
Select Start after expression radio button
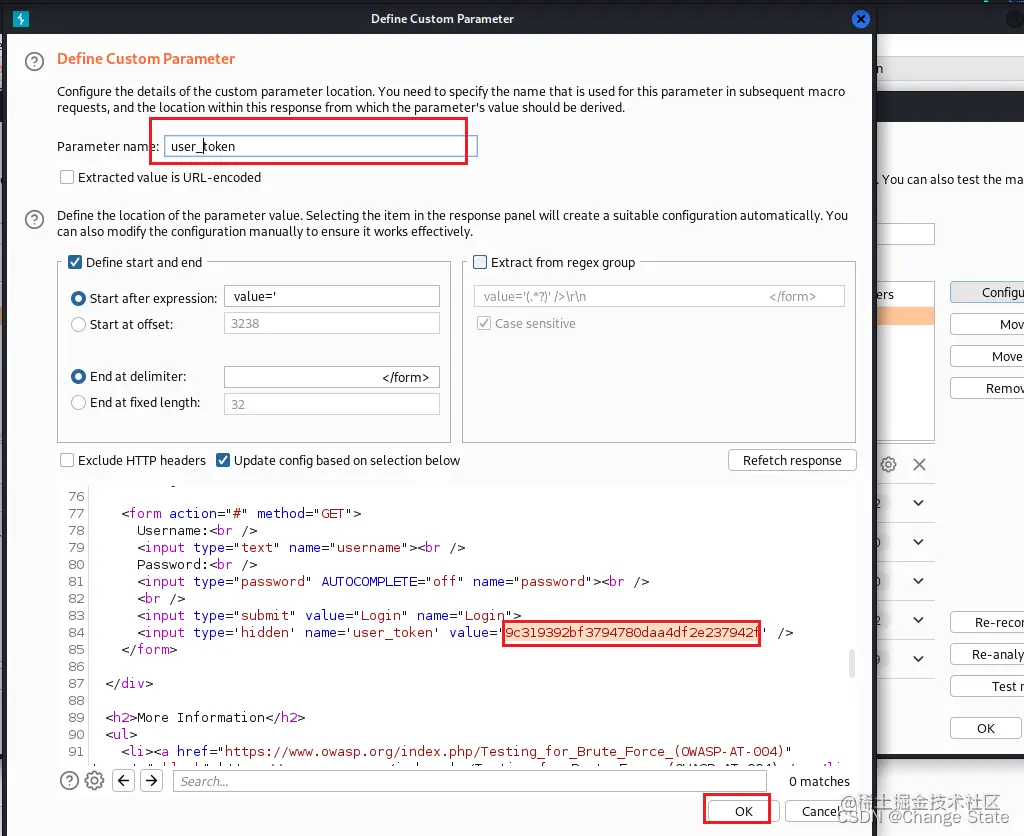coord(78,298)
